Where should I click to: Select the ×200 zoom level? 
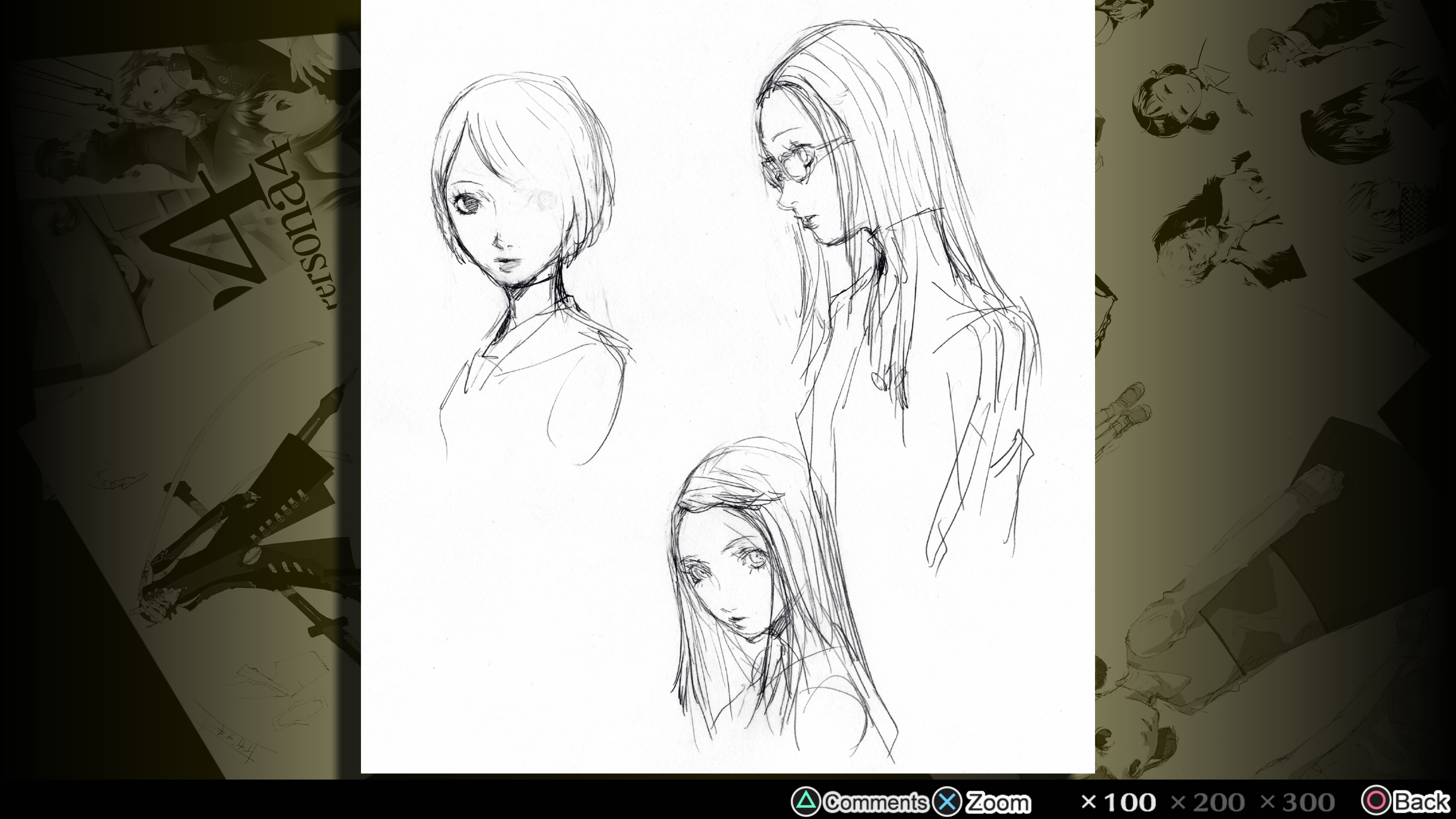1207,802
